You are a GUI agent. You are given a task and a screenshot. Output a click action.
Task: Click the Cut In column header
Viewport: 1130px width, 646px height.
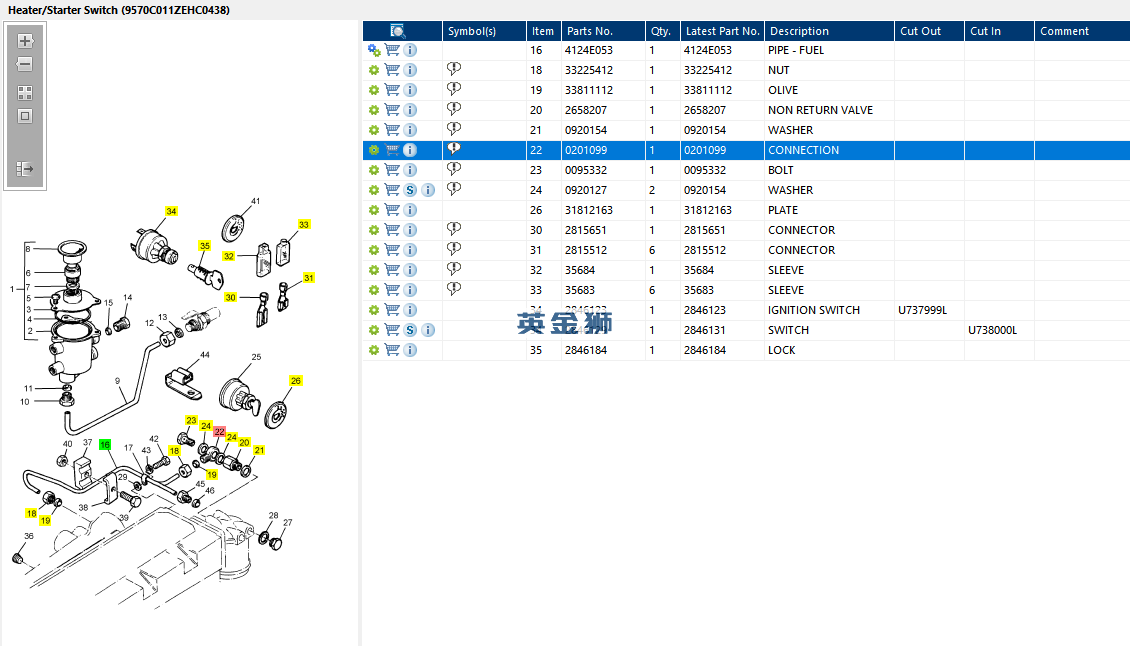(x=999, y=31)
